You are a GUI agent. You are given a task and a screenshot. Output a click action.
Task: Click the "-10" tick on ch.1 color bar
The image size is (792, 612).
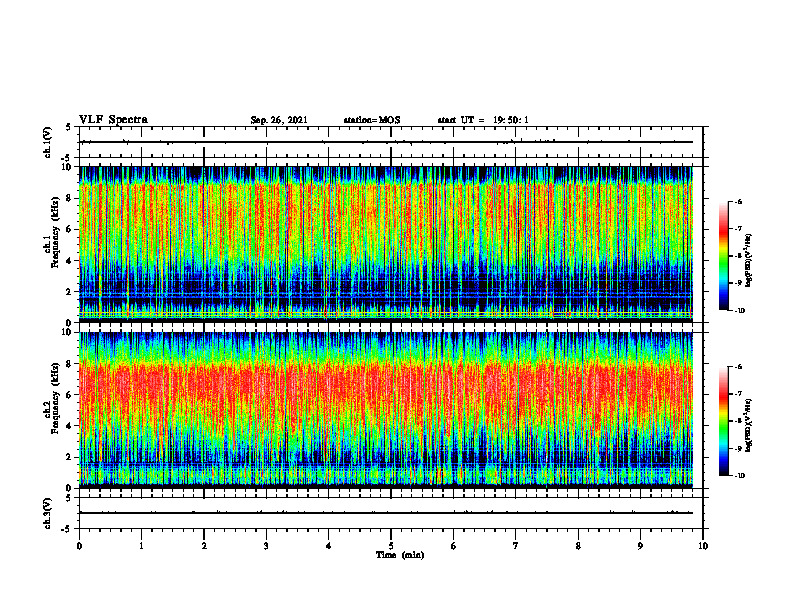point(740,311)
